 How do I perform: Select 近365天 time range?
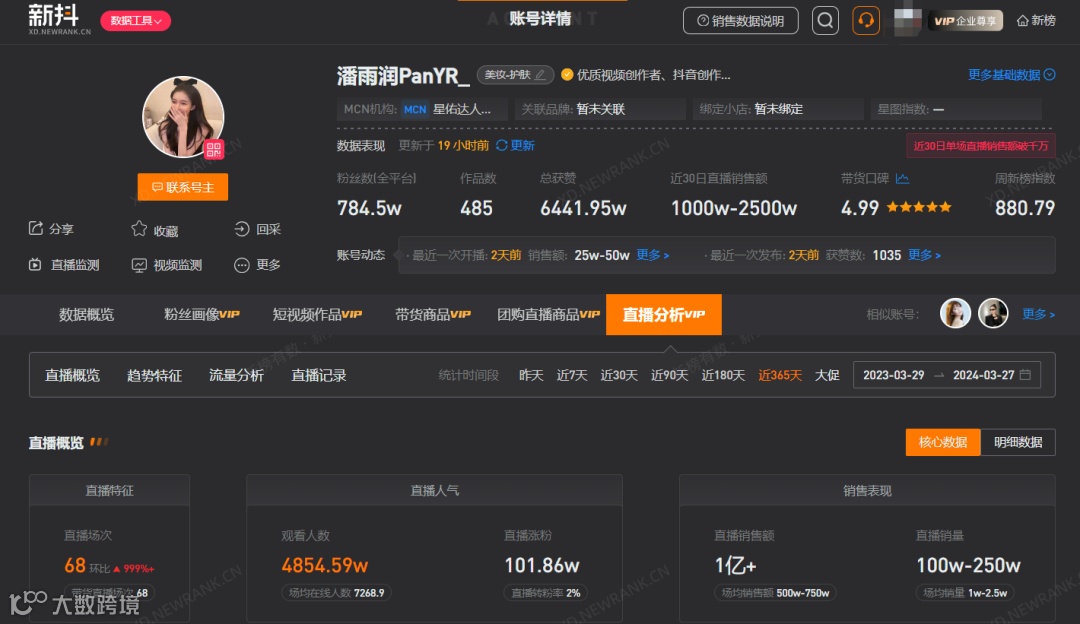tap(780, 375)
